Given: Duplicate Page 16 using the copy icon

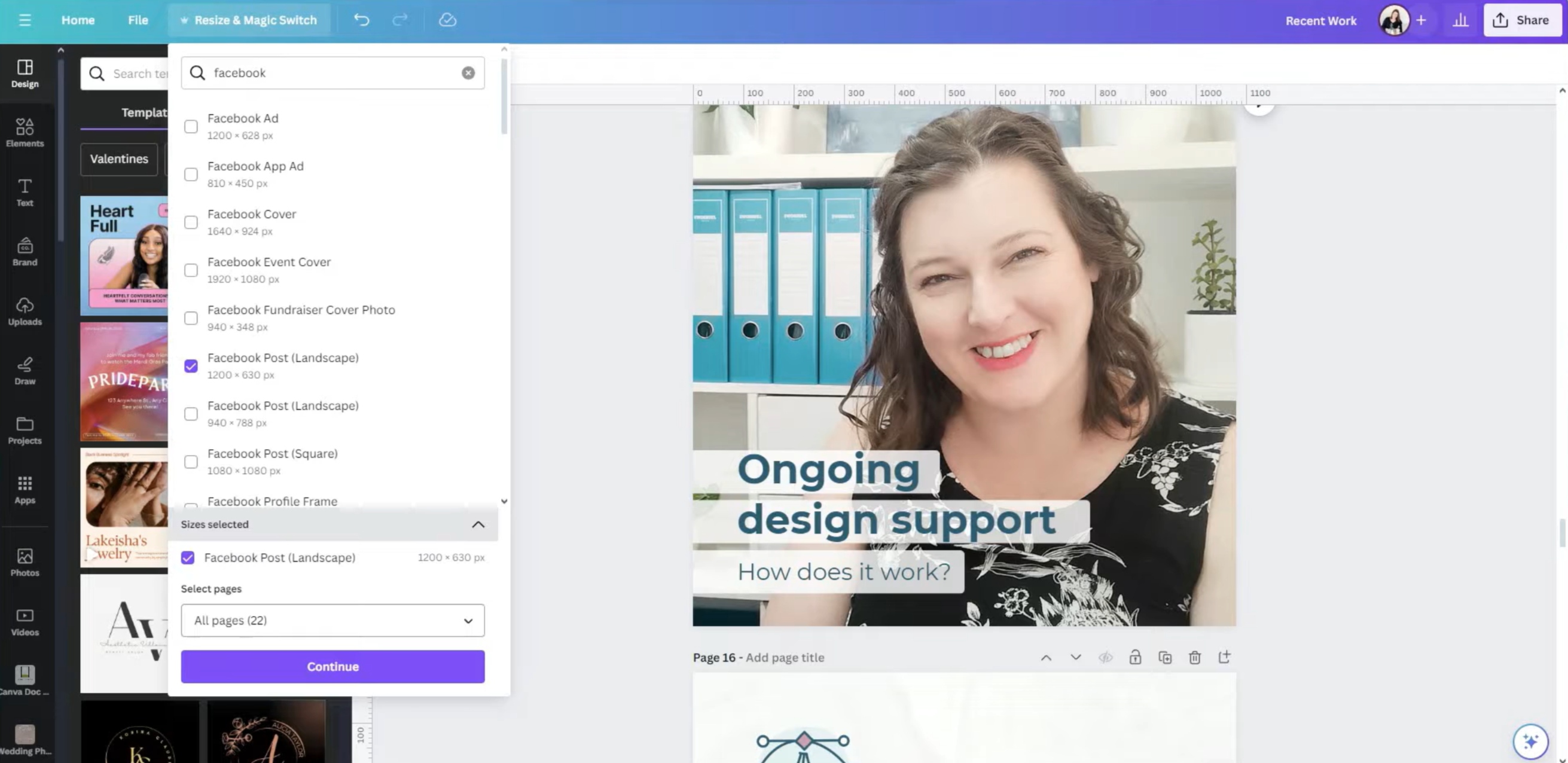Looking at the screenshot, I should coord(1165,657).
